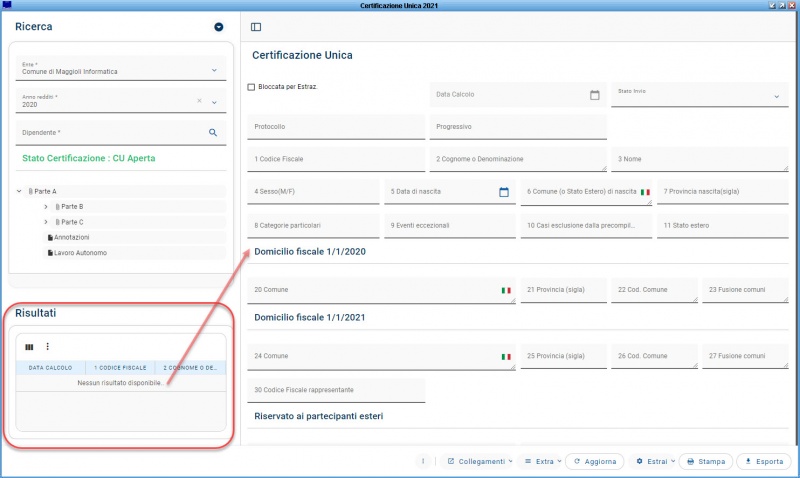Open the three-dot menu in Risultati
Viewport: 800px width, 478px height.
point(47,347)
